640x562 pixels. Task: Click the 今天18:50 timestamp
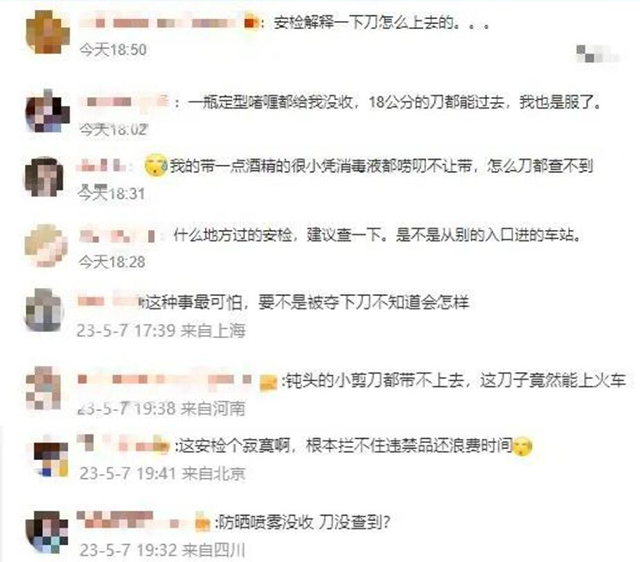click(x=113, y=50)
